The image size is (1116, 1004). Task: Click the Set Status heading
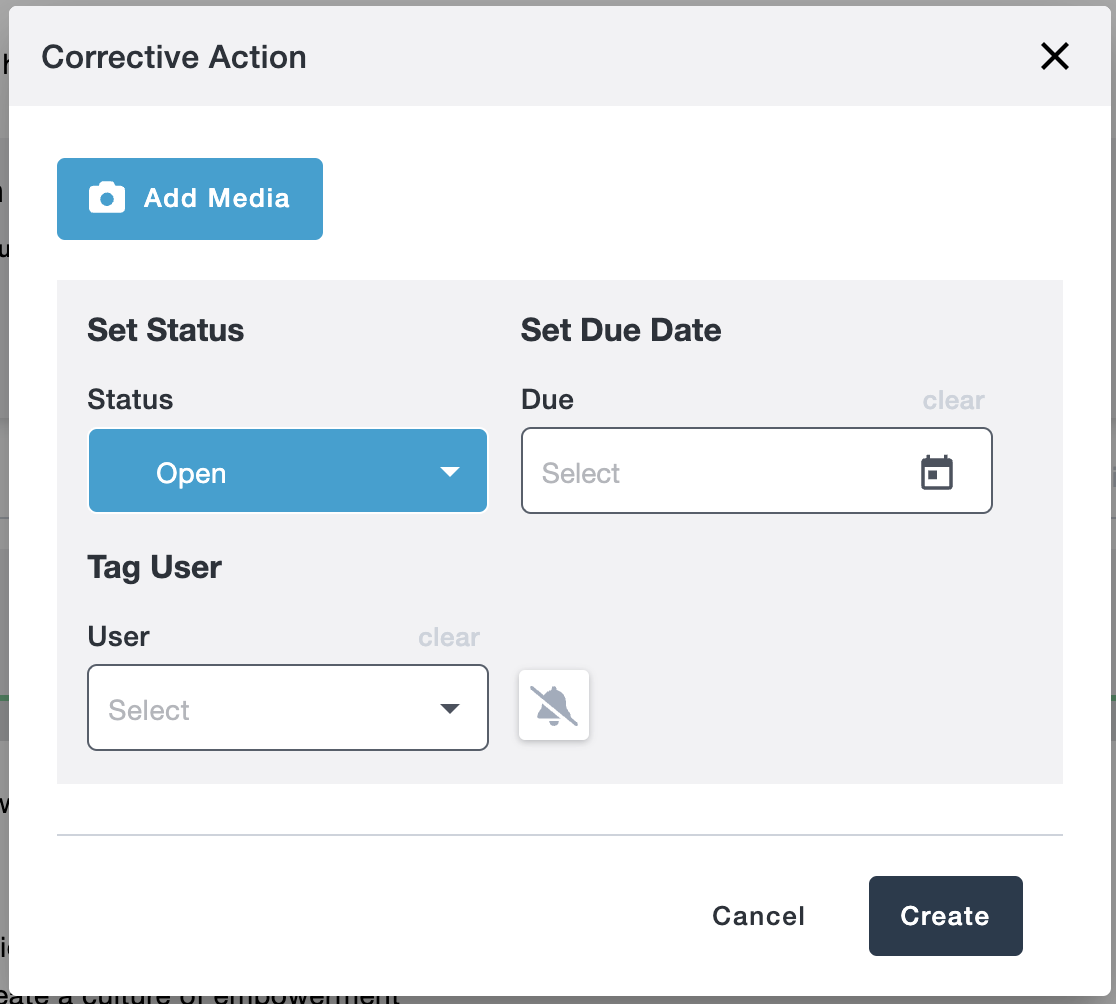coord(166,330)
